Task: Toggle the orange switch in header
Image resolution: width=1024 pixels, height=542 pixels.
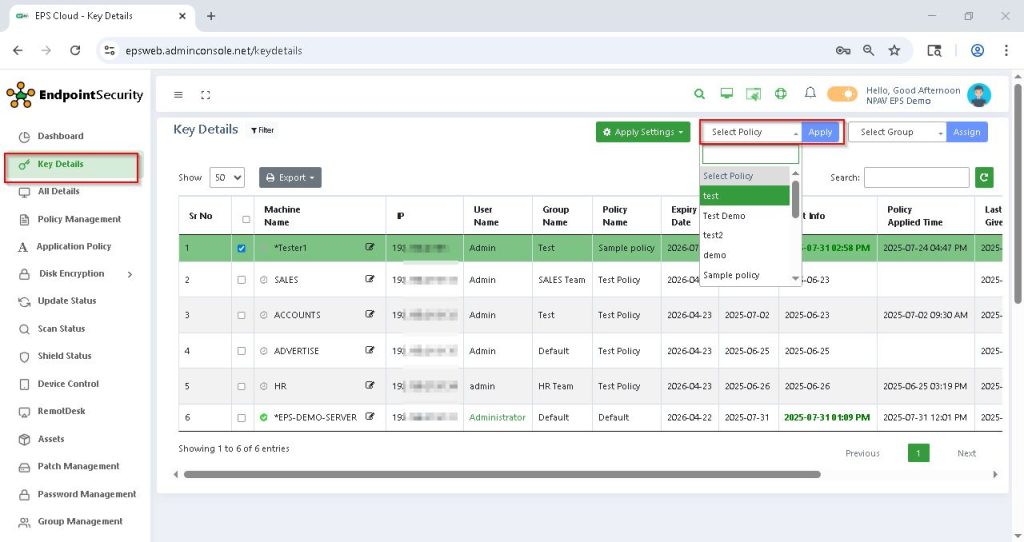Action: (x=842, y=94)
